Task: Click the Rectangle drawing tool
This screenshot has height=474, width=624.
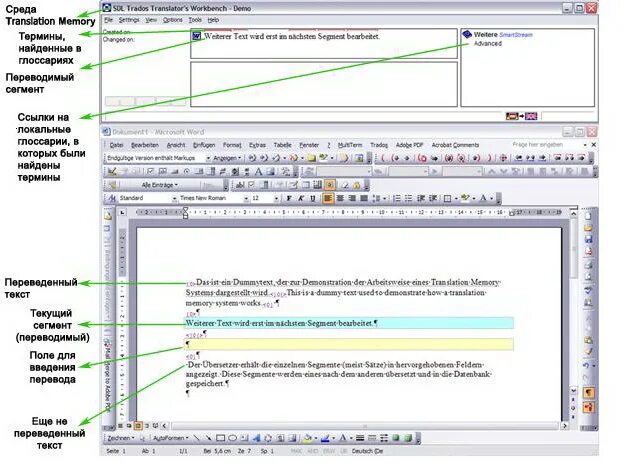Action: tap(220, 438)
